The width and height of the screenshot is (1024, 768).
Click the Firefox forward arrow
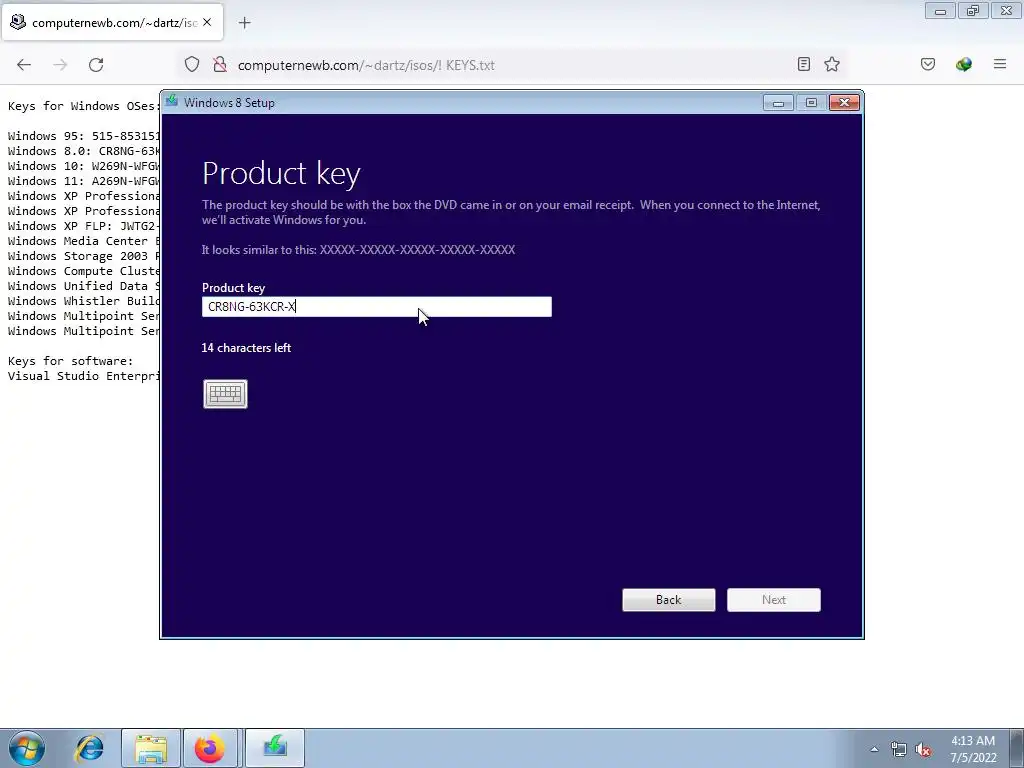60,65
